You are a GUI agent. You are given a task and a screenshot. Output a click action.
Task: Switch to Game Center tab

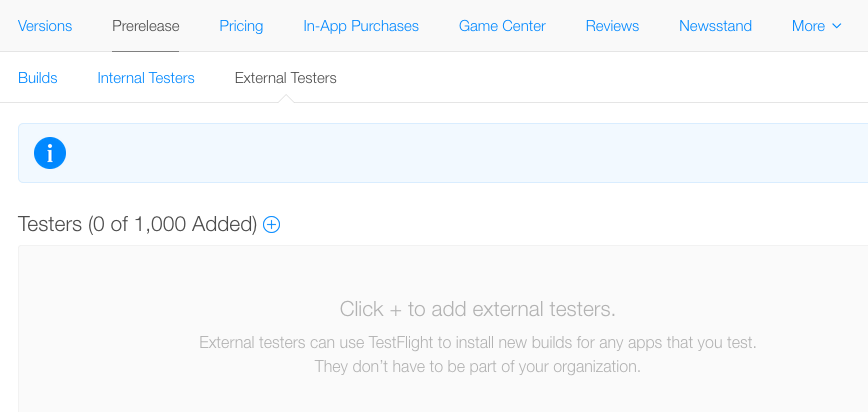[502, 26]
